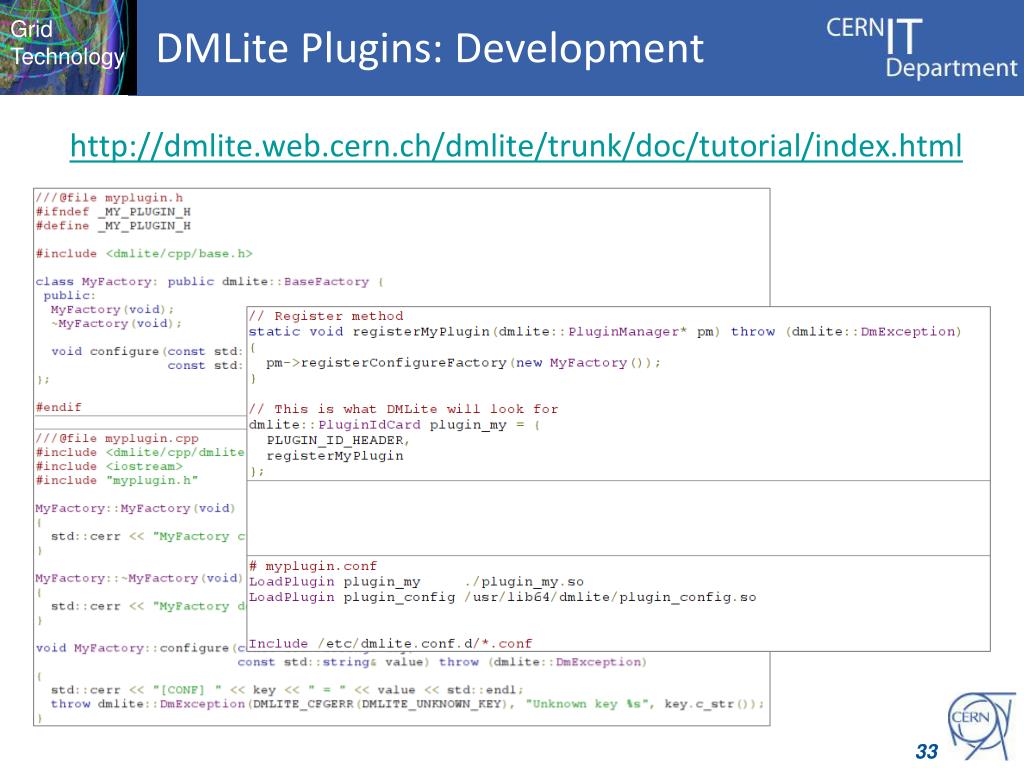This screenshot has height=768, width=1024.
Task: Click 'MyFactory(void);' constructor declaration
Action: (x=112, y=310)
